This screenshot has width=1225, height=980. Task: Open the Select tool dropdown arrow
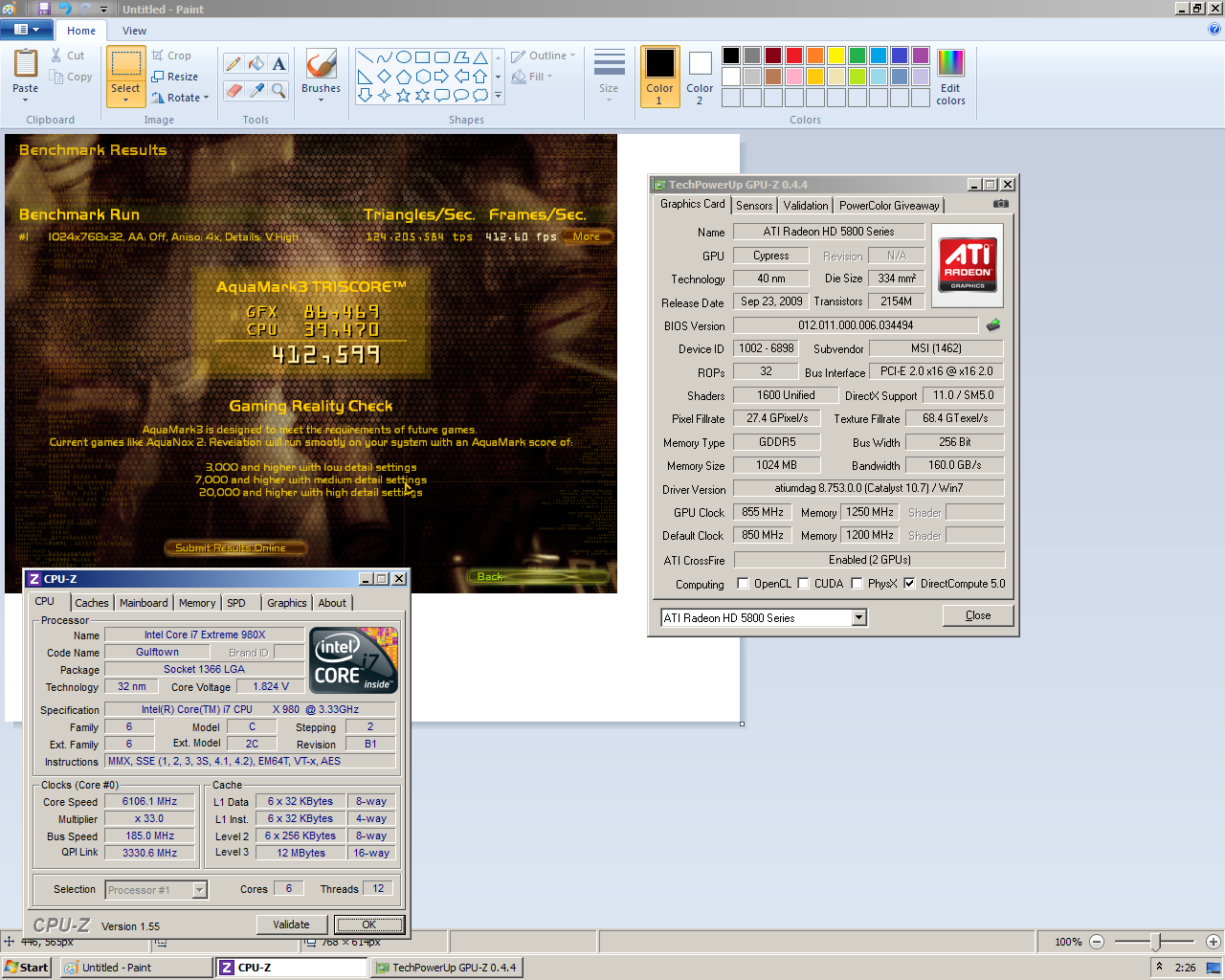[x=125, y=99]
